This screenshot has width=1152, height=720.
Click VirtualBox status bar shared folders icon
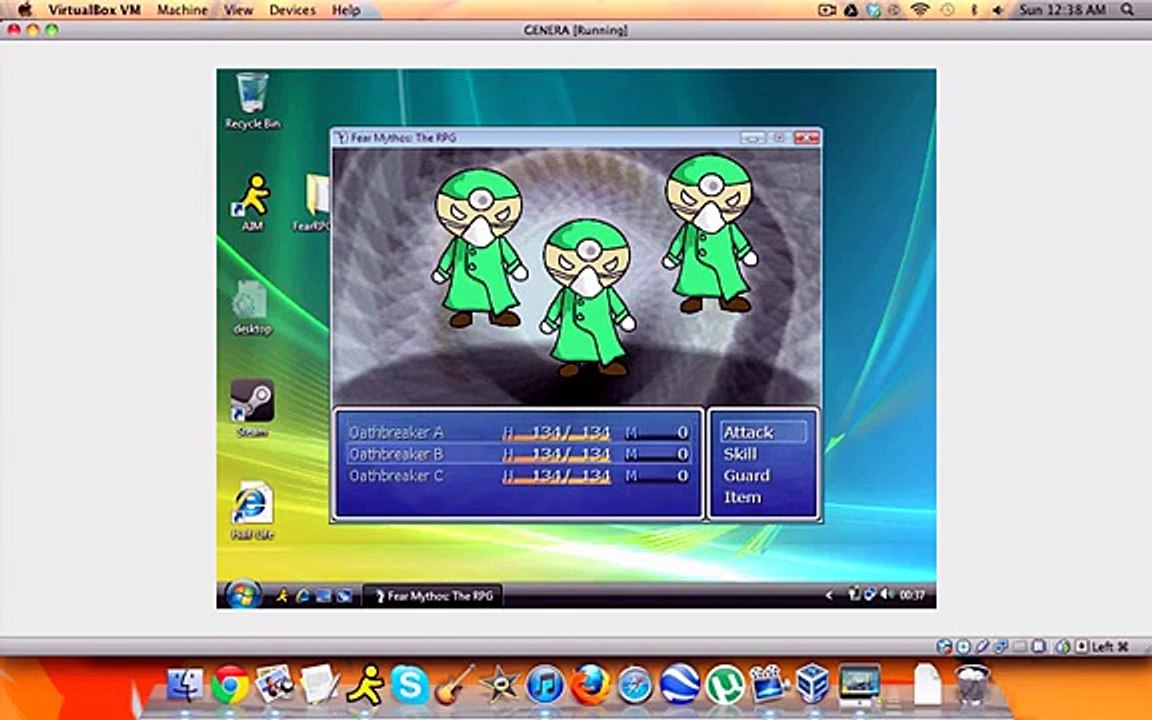[1020, 647]
